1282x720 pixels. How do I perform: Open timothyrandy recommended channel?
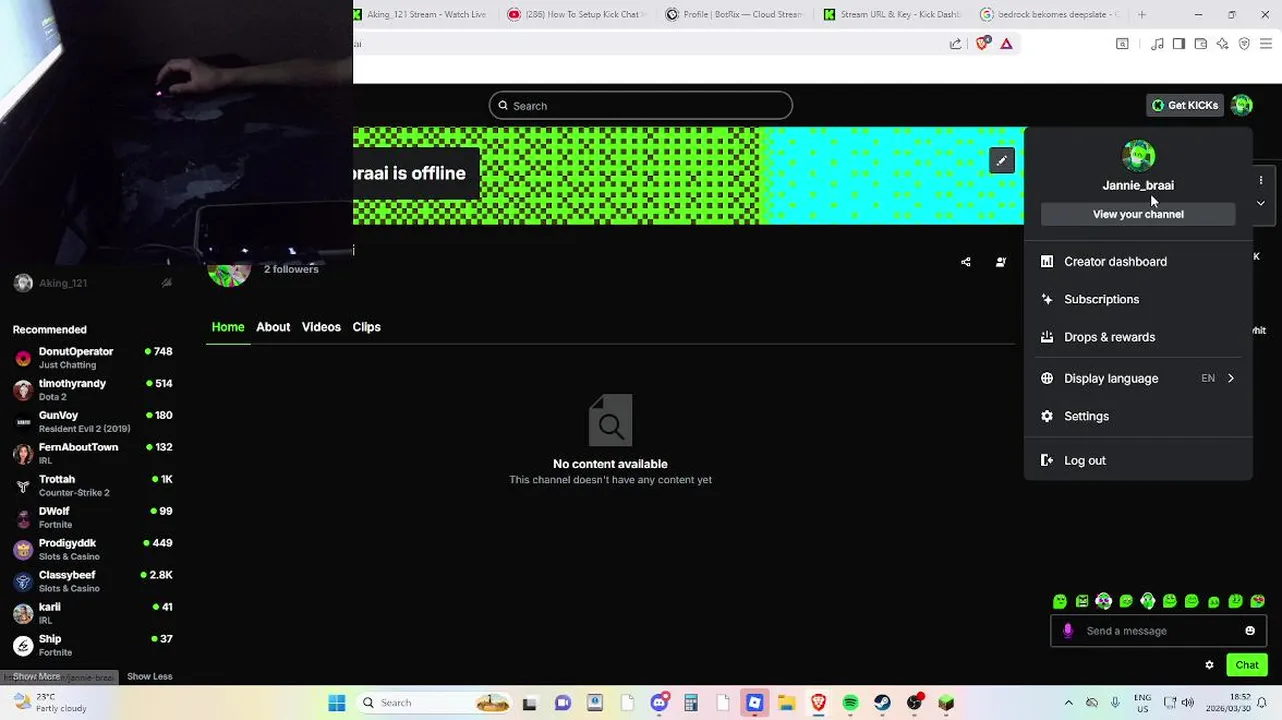pyautogui.click(x=92, y=390)
